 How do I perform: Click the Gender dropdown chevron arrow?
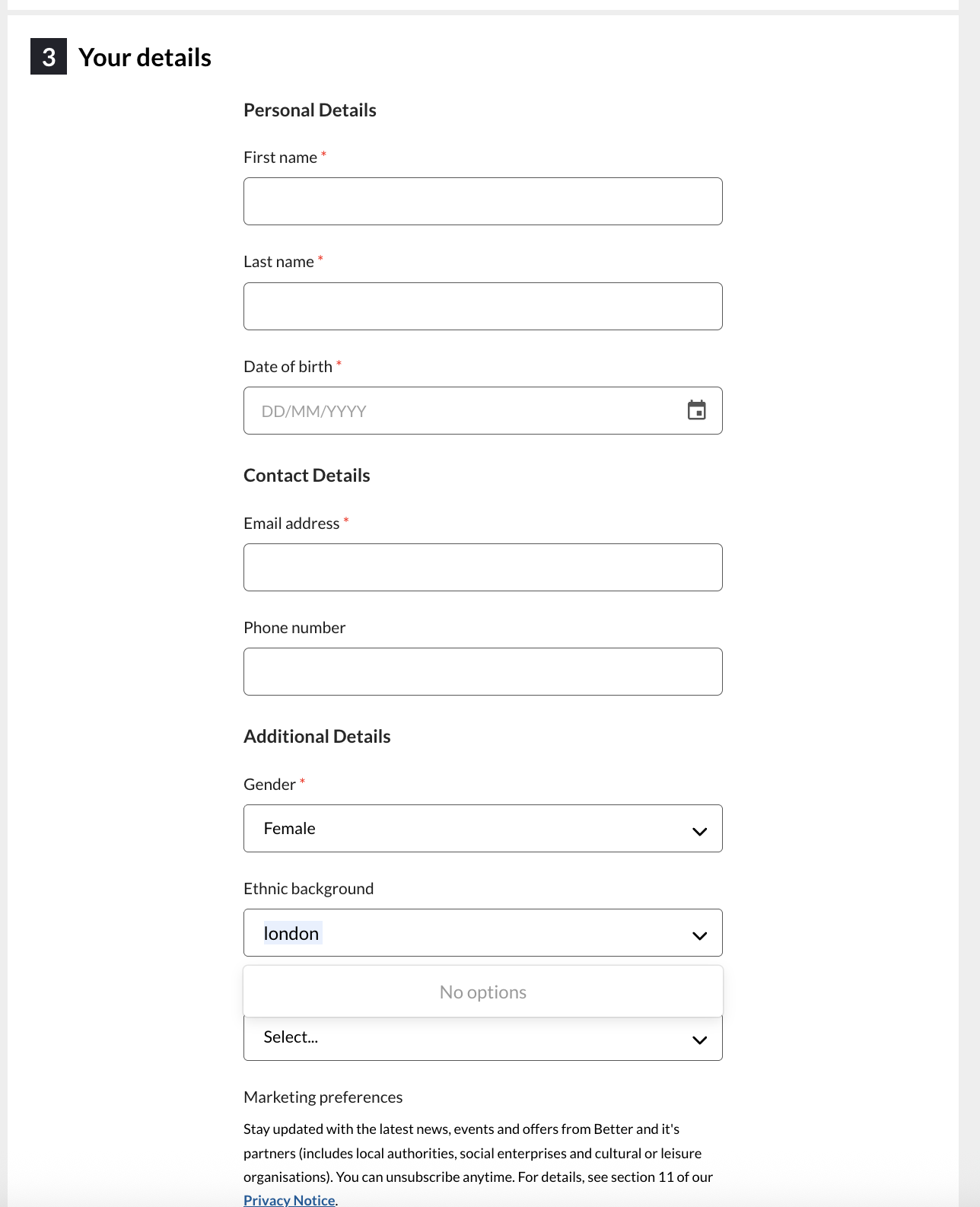point(699,831)
